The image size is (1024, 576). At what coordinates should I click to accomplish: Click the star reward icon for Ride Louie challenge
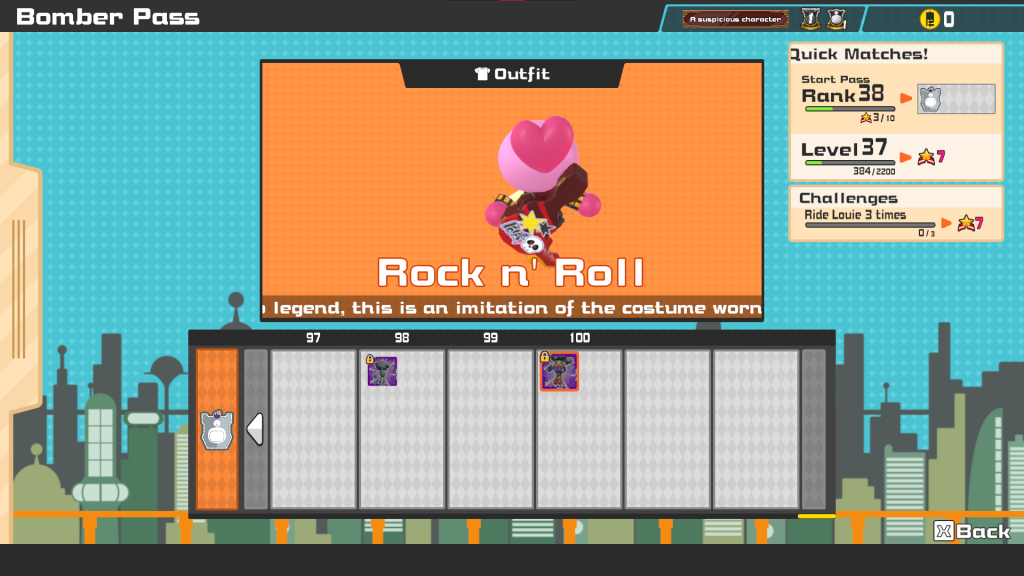point(966,223)
